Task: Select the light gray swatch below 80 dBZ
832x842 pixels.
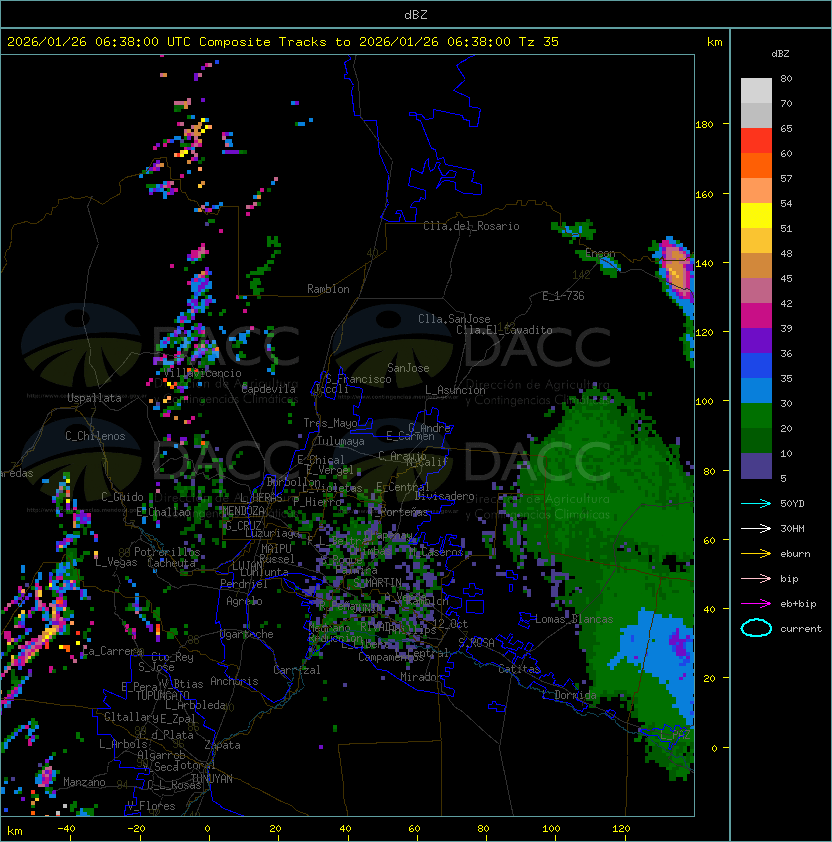Action: pyautogui.click(x=756, y=91)
